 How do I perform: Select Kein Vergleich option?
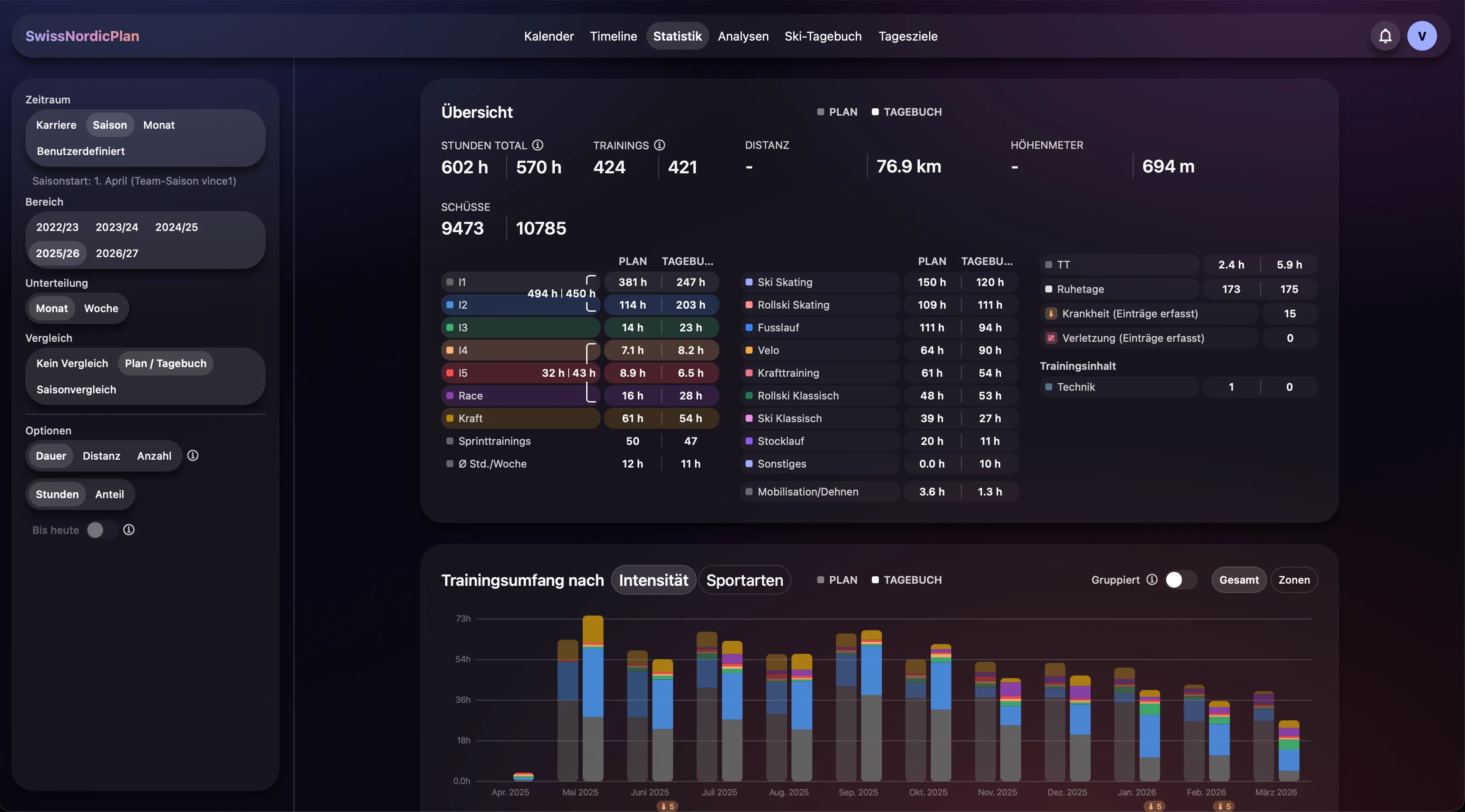pos(72,364)
